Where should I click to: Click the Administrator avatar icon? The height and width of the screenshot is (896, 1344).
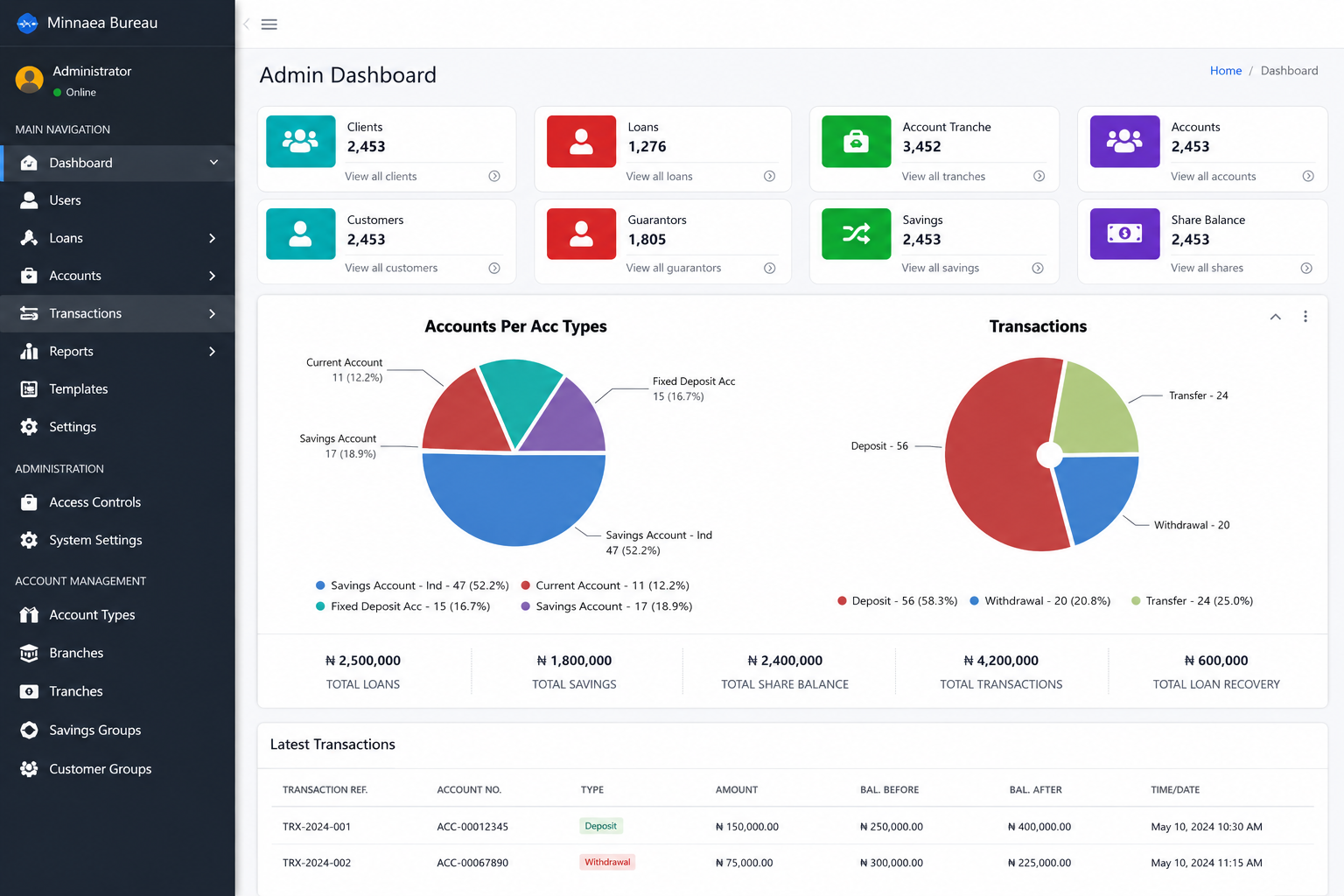tap(30, 80)
